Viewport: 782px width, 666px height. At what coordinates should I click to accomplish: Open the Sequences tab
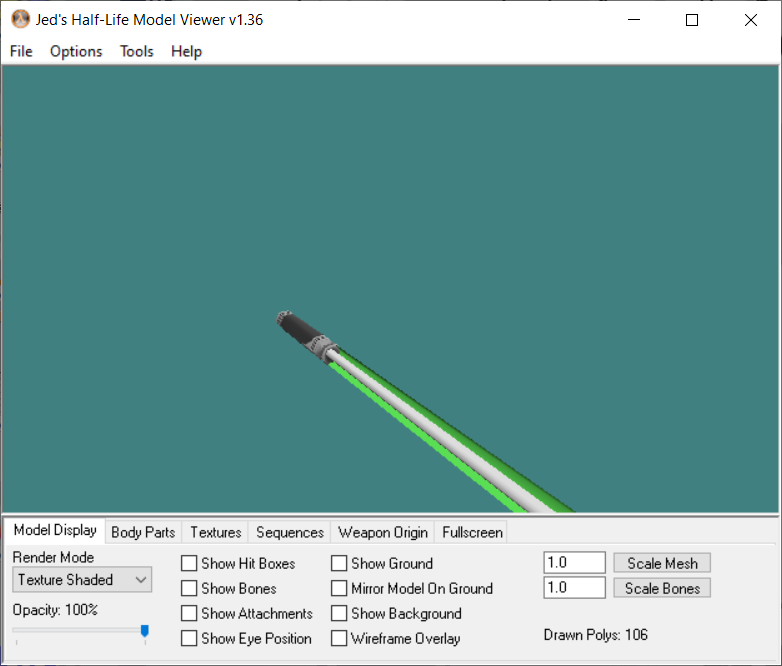[x=290, y=532]
